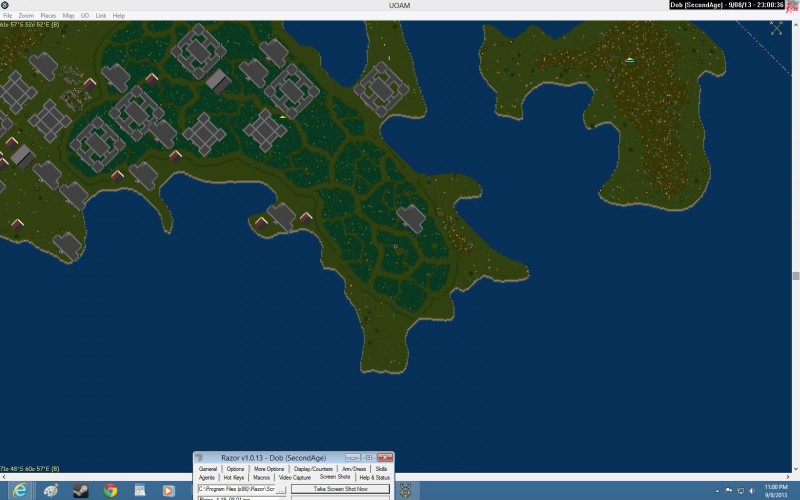800x500 pixels.
Task: Open Razor's Display/Counters tab
Action: coord(313,468)
